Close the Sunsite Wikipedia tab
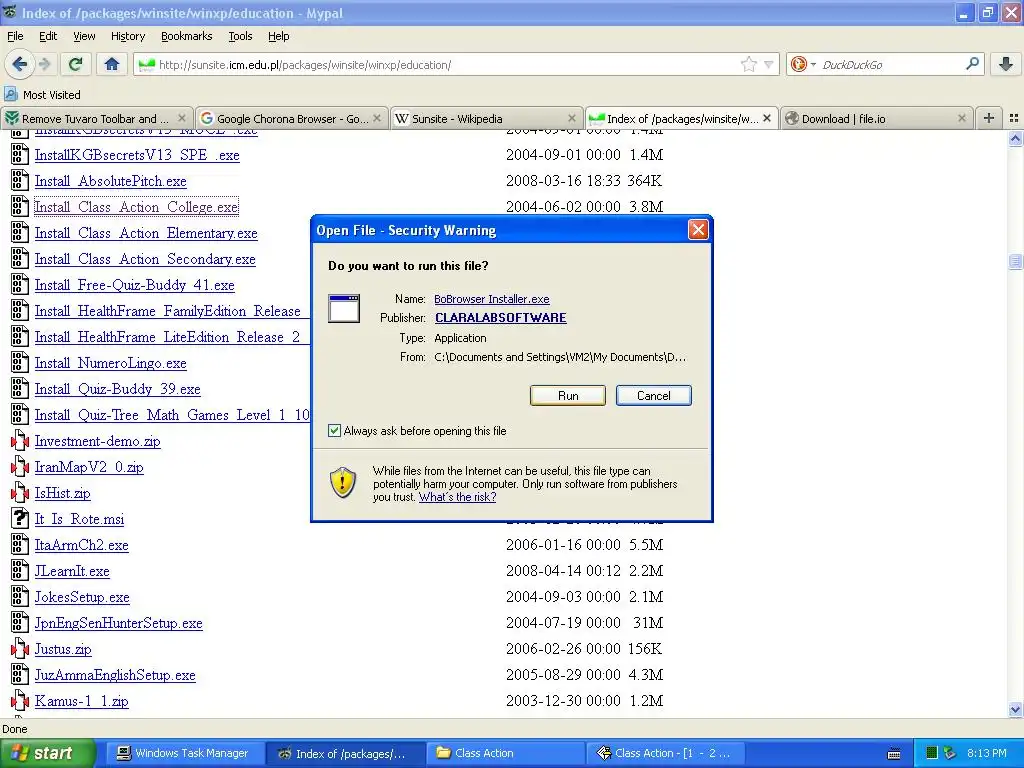 pyautogui.click(x=572, y=118)
